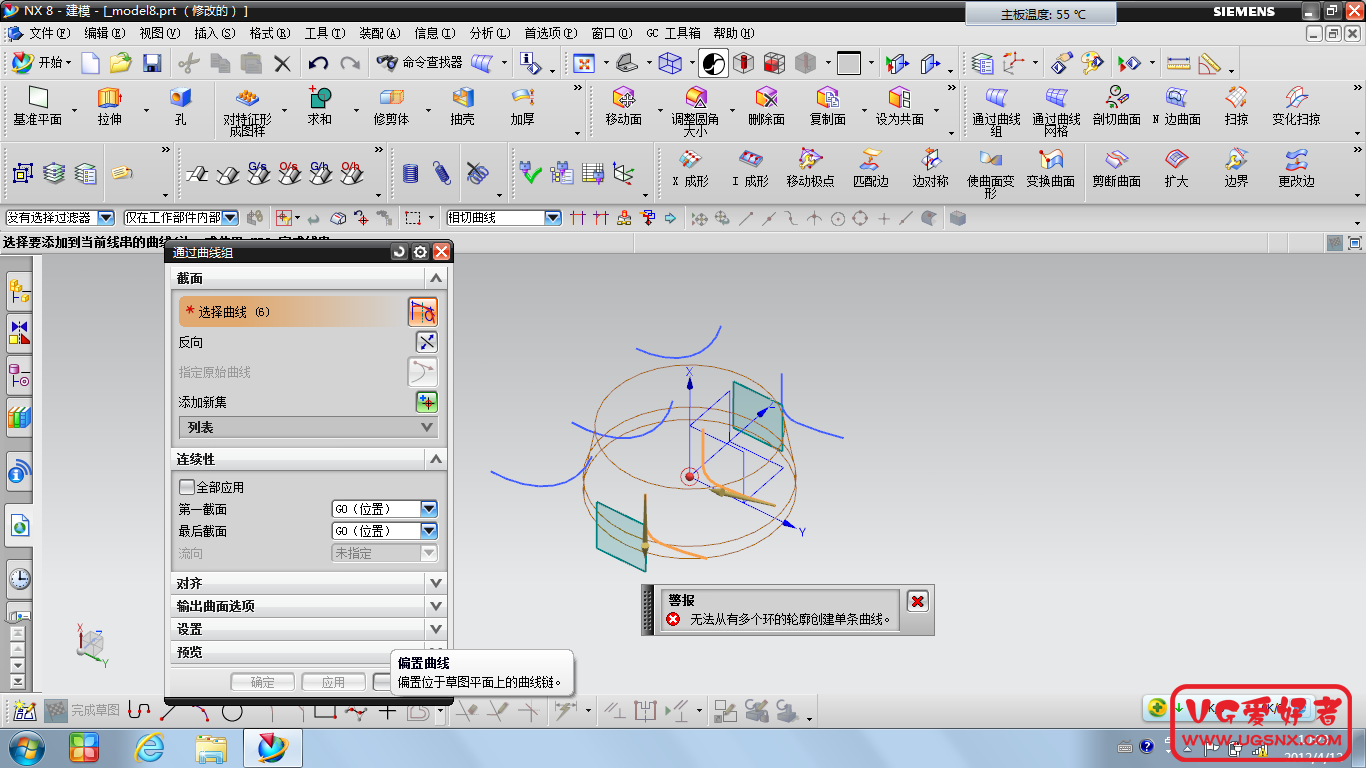
Task: Click the 添加新集 add new set icon
Action: coord(427,402)
